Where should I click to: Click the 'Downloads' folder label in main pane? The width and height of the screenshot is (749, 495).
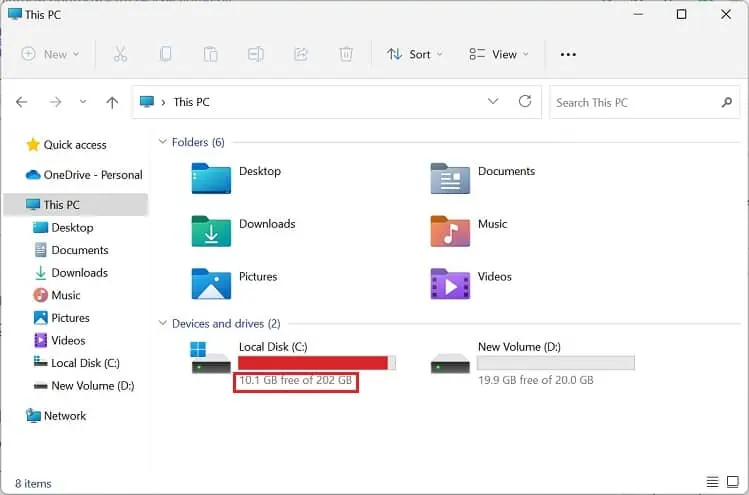click(x=267, y=224)
